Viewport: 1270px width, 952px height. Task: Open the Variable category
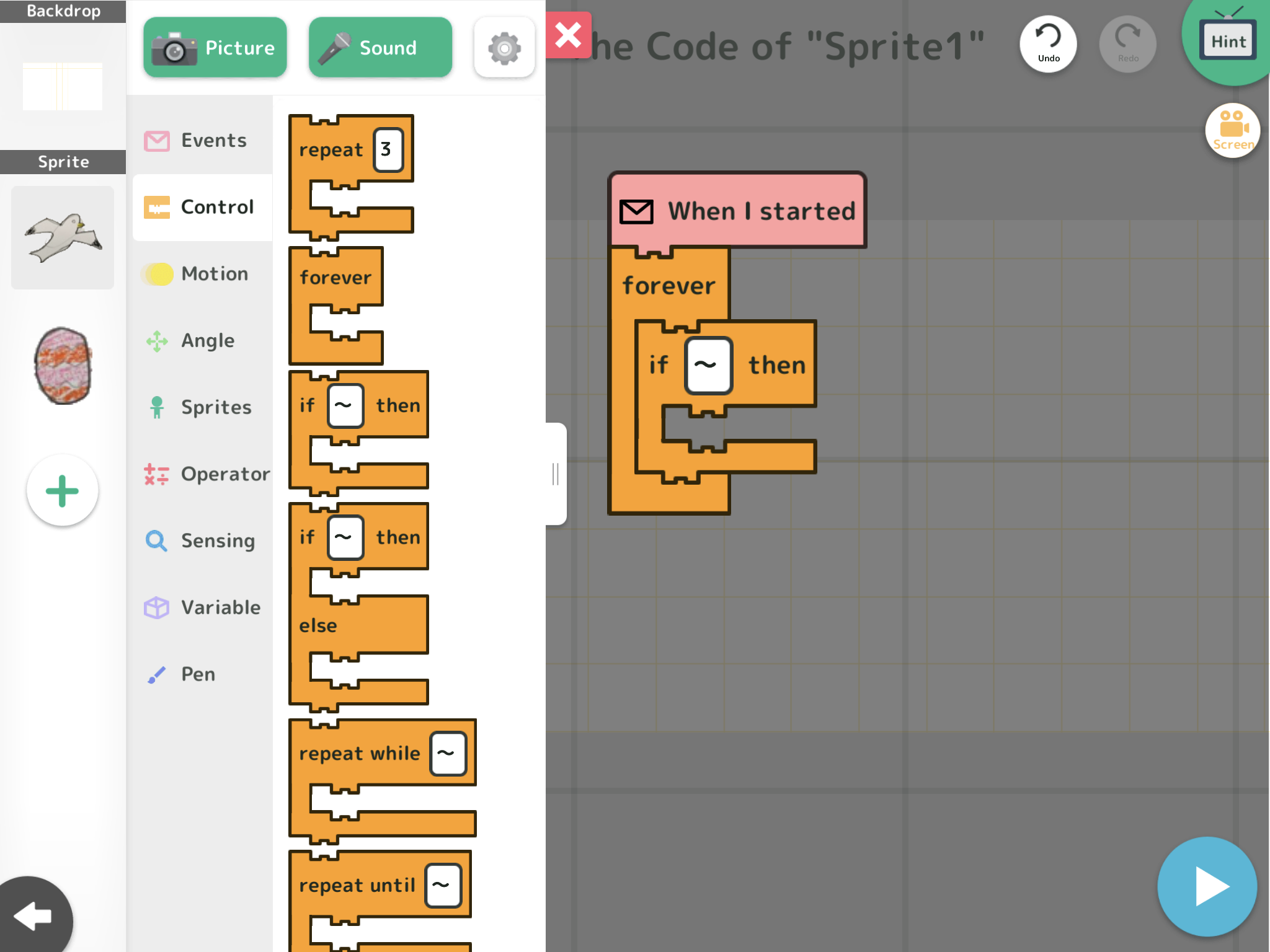202,607
